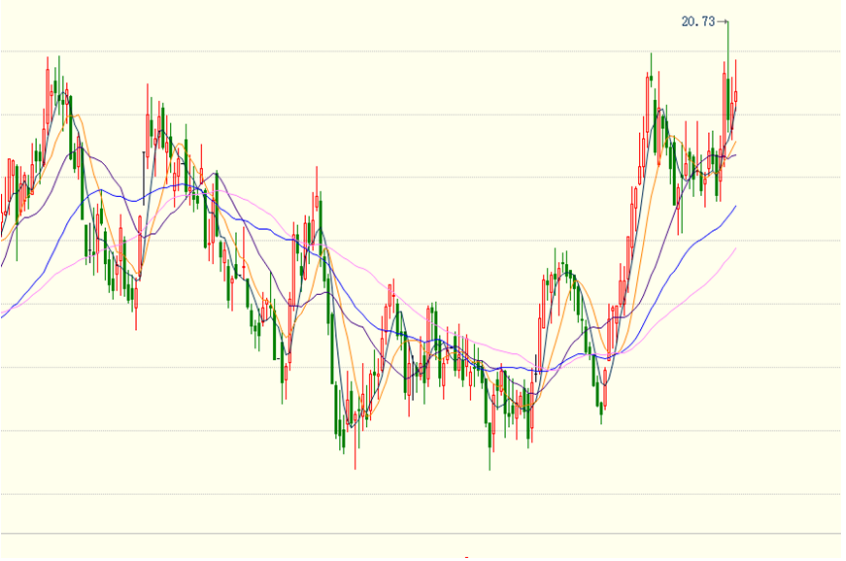This screenshot has width=846, height=561.
Task: Click the arrow beside the 20.73 label
Action: point(723,21)
